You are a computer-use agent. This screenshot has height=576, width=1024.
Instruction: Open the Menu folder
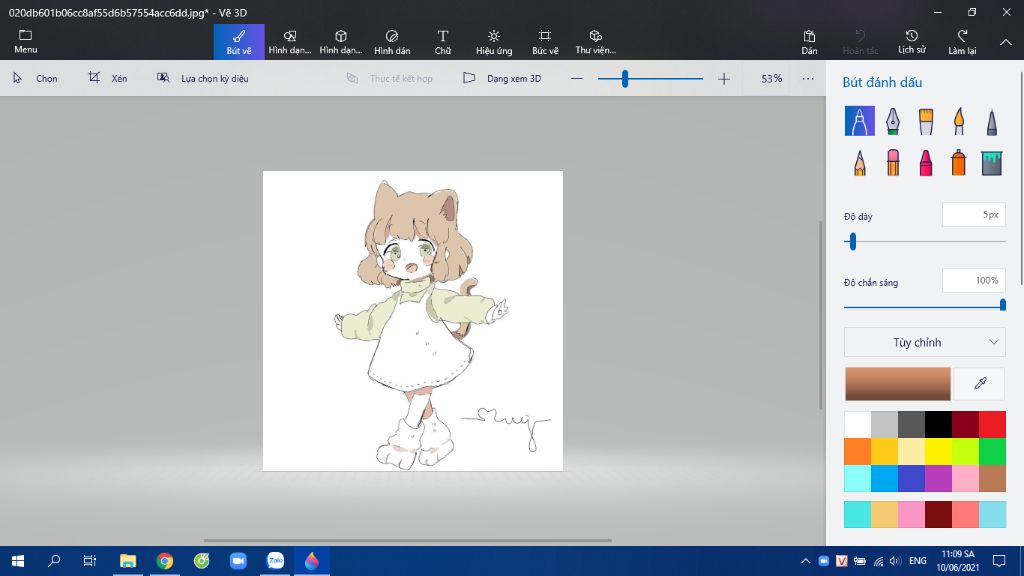coord(25,42)
